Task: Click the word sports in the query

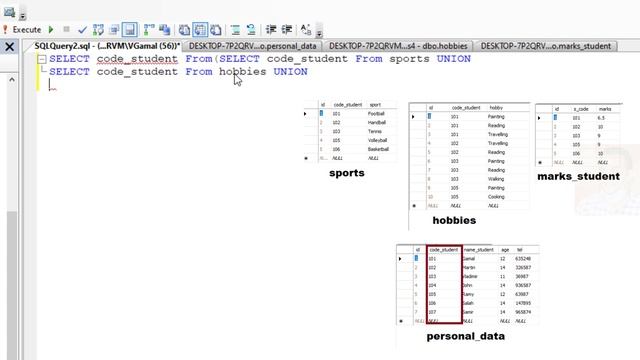Action: point(409,59)
